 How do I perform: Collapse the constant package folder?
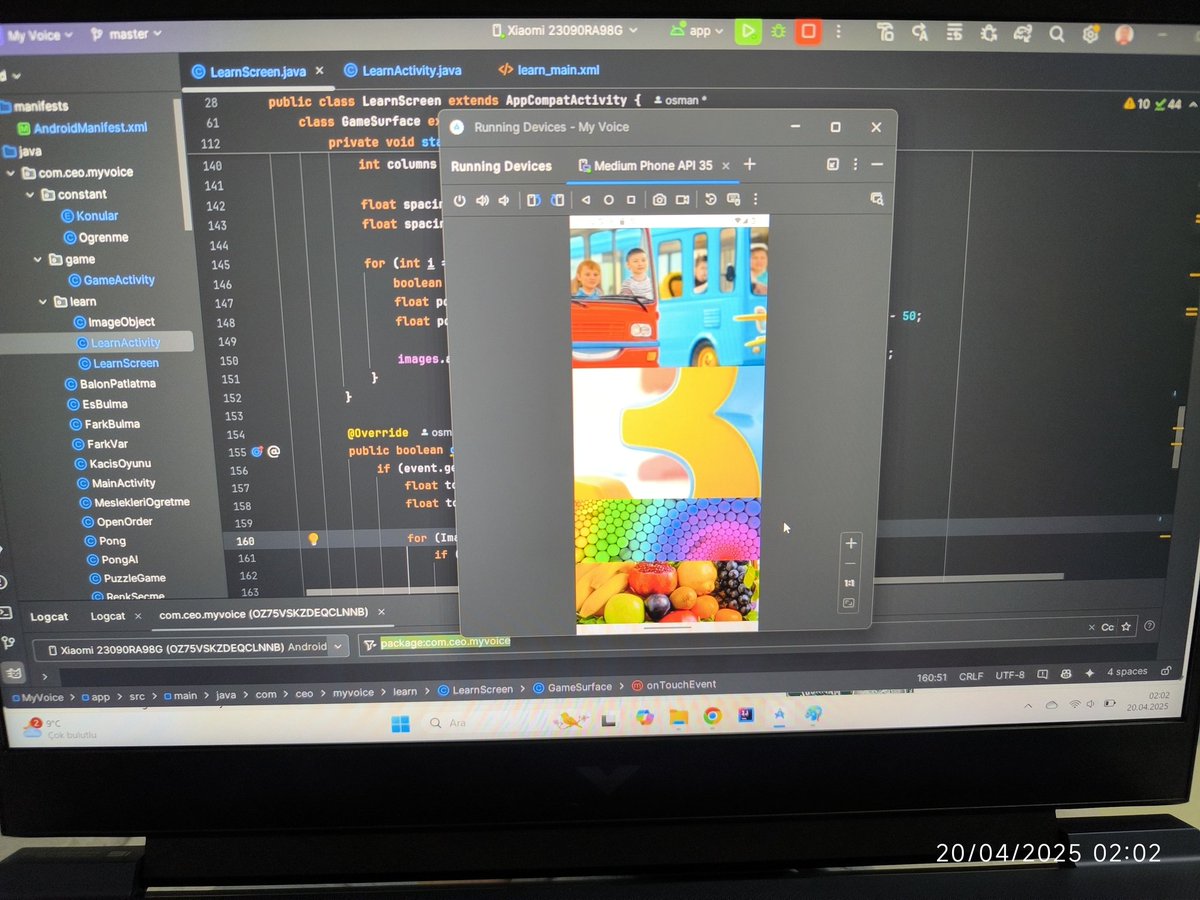(30, 194)
